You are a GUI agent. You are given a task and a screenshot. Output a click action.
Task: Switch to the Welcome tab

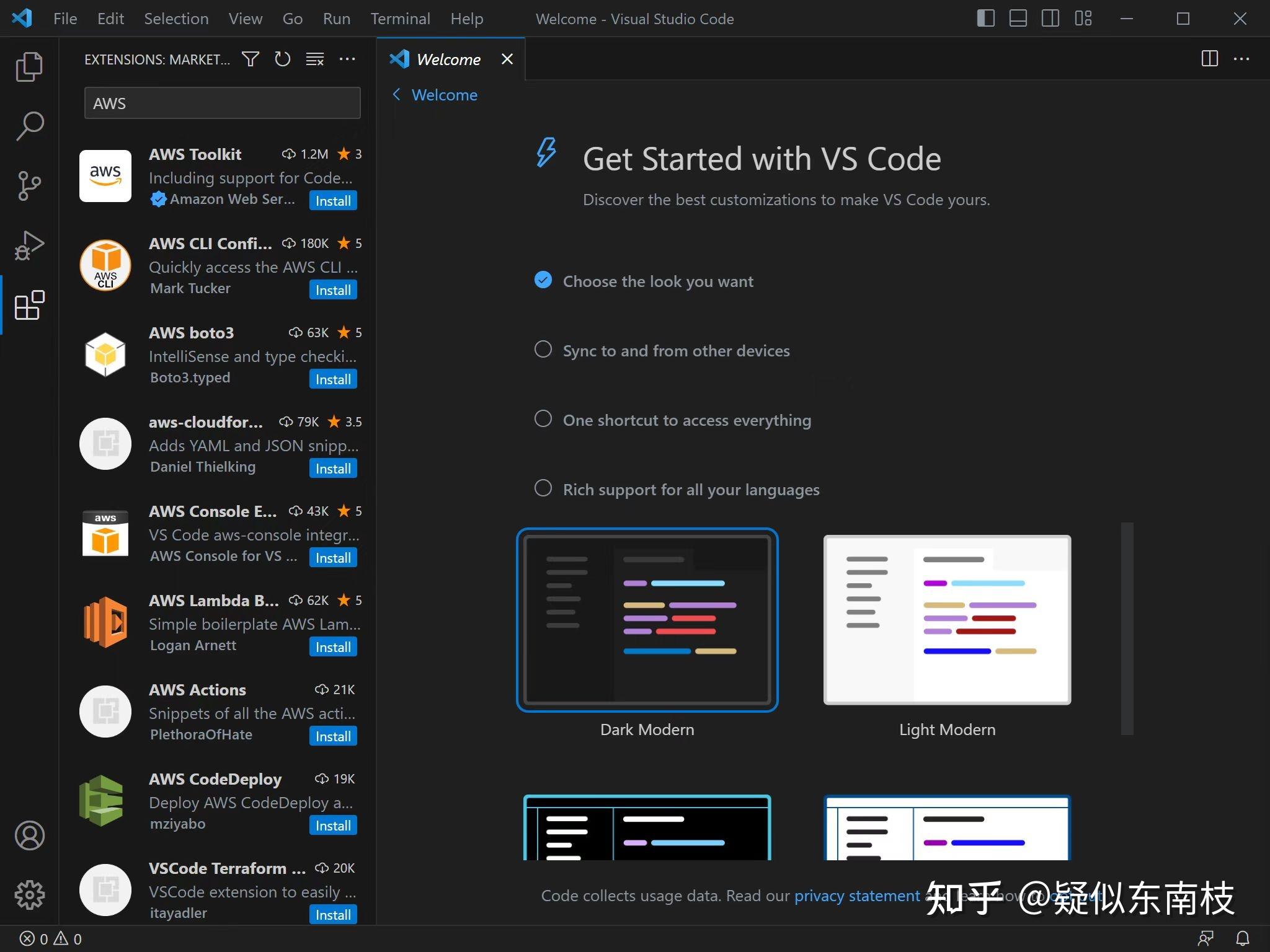pyautogui.click(x=448, y=59)
